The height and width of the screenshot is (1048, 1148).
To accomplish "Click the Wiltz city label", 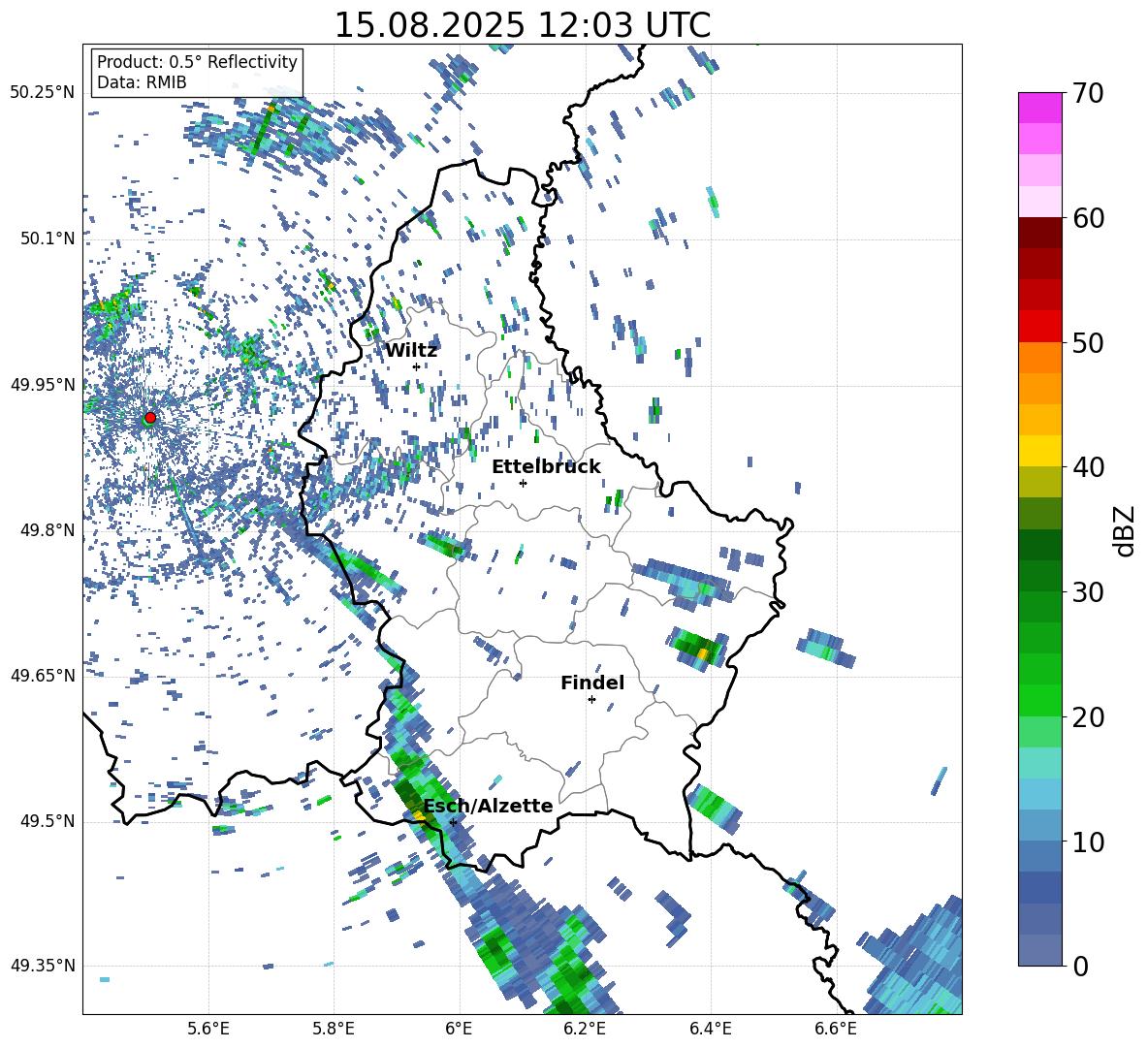I will click(x=411, y=350).
